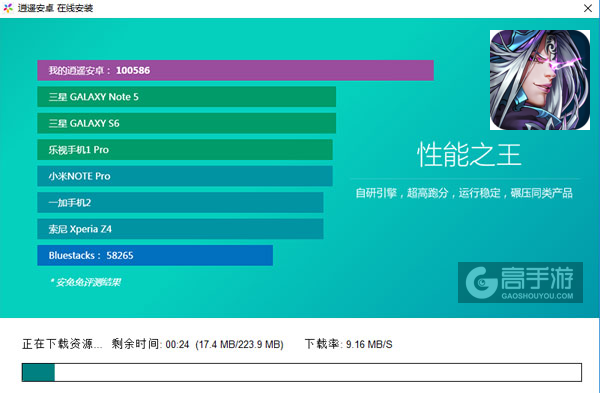Select the 一加手机2 bar

tap(180, 202)
